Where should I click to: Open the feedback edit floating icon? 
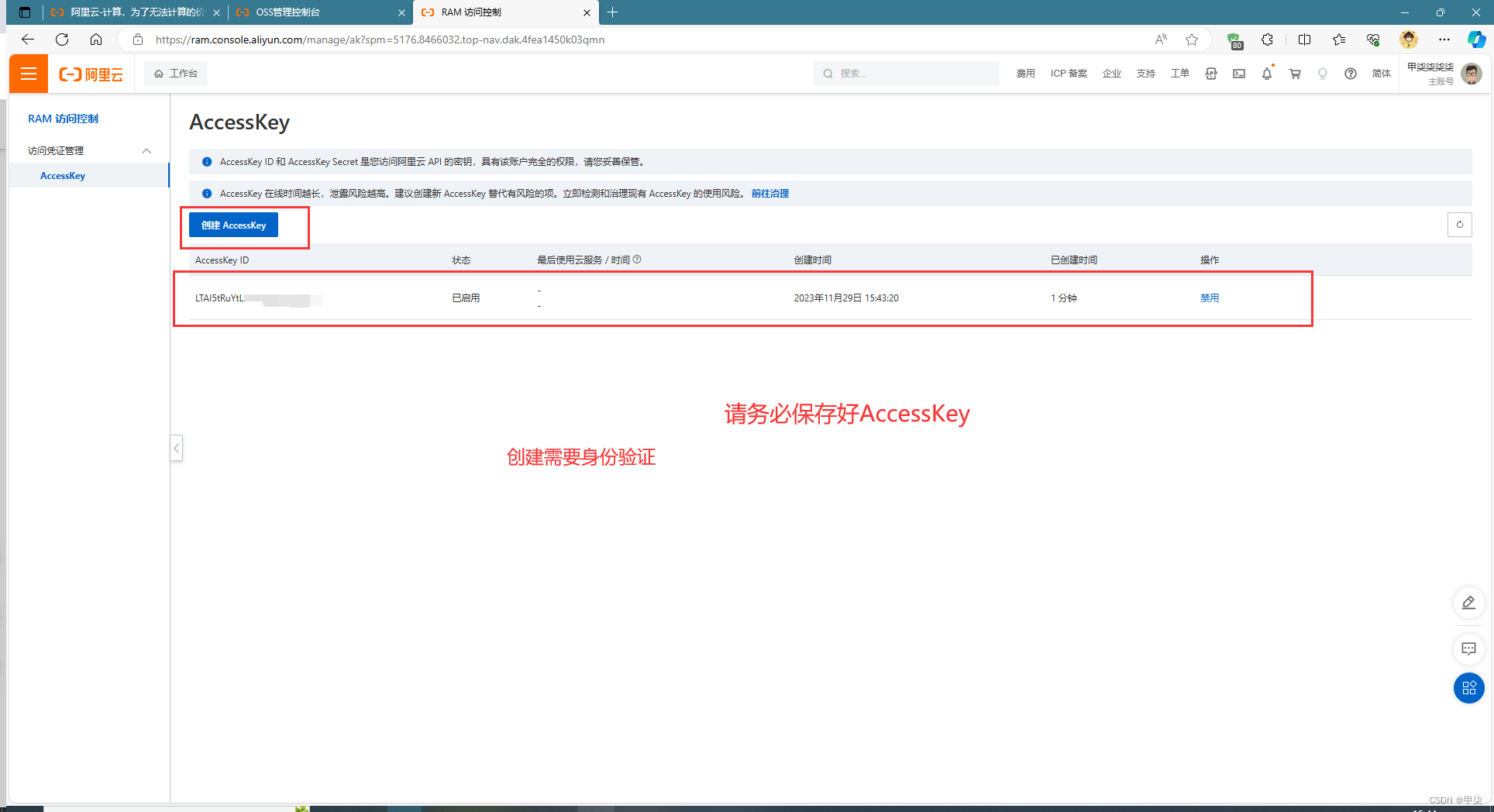click(x=1468, y=603)
